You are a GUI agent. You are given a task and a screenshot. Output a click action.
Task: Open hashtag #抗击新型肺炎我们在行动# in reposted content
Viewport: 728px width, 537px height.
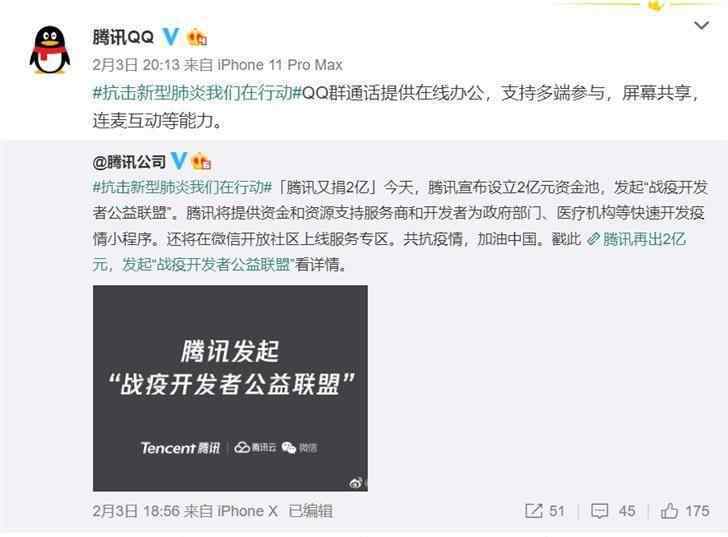coord(182,187)
